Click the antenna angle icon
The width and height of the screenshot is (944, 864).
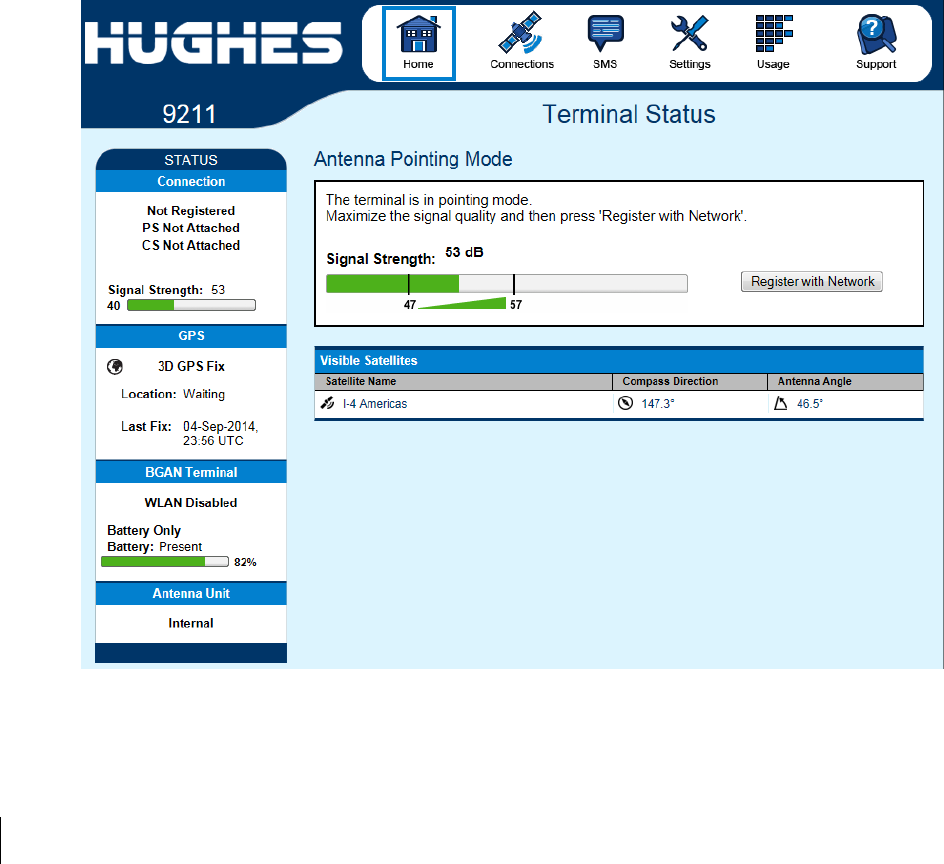pyautogui.click(x=780, y=403)
